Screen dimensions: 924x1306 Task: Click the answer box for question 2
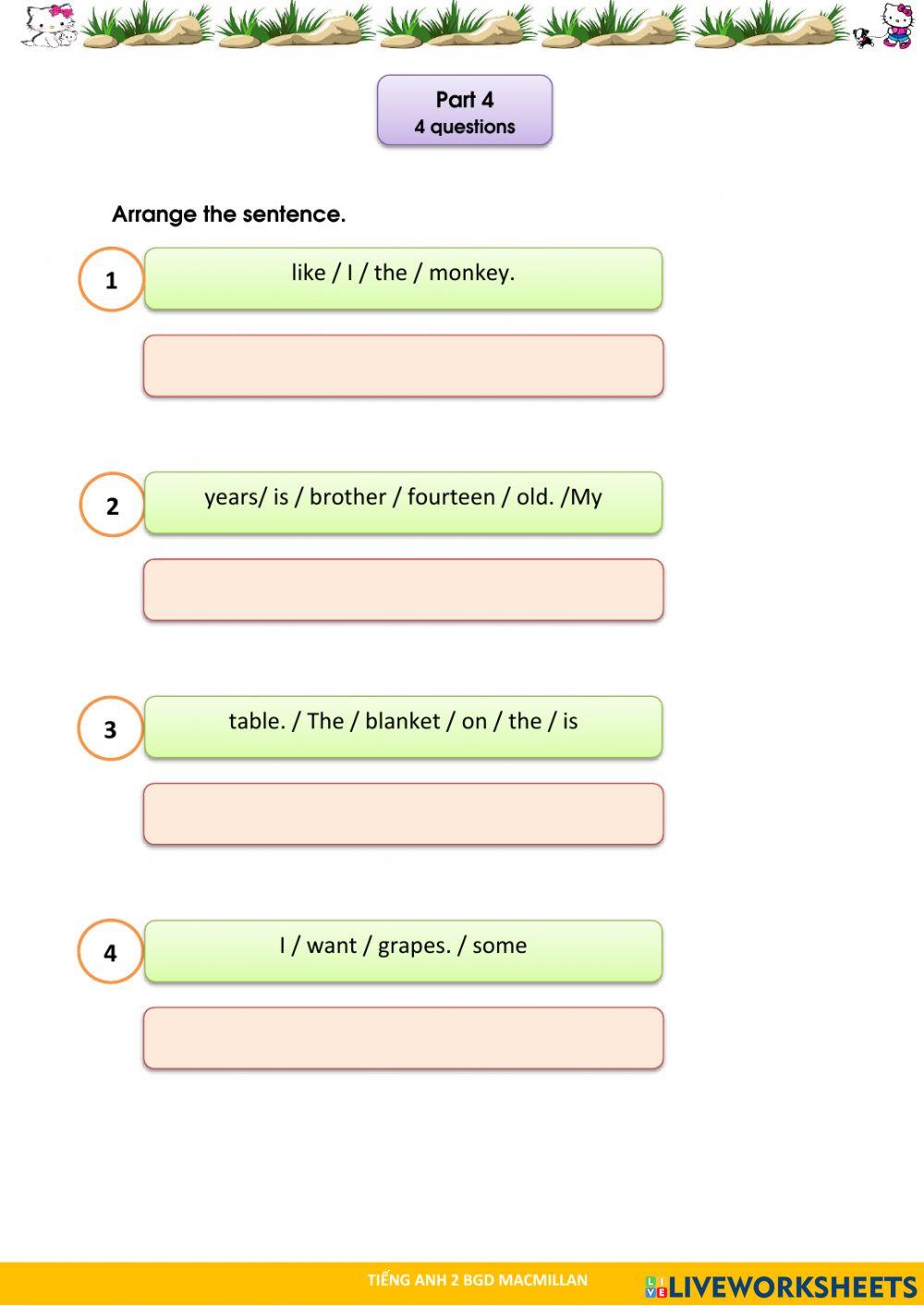[403, 590]
